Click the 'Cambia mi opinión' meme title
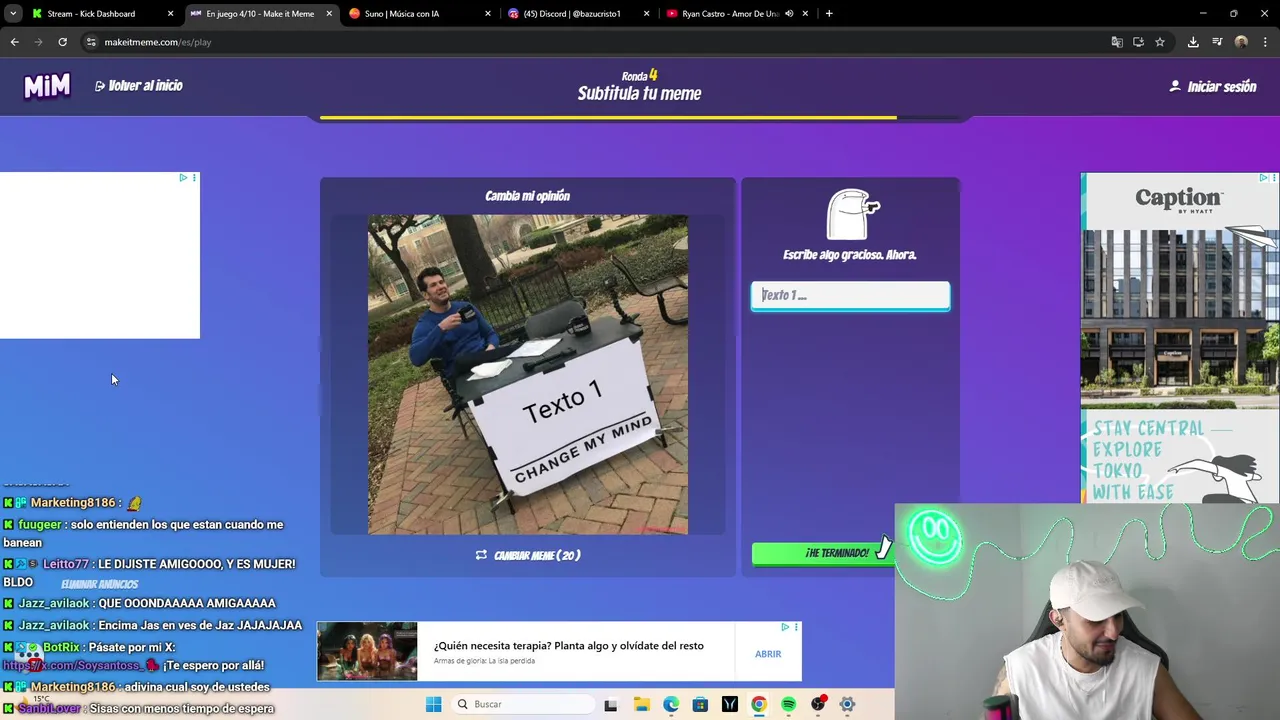 tap(527, 196)
